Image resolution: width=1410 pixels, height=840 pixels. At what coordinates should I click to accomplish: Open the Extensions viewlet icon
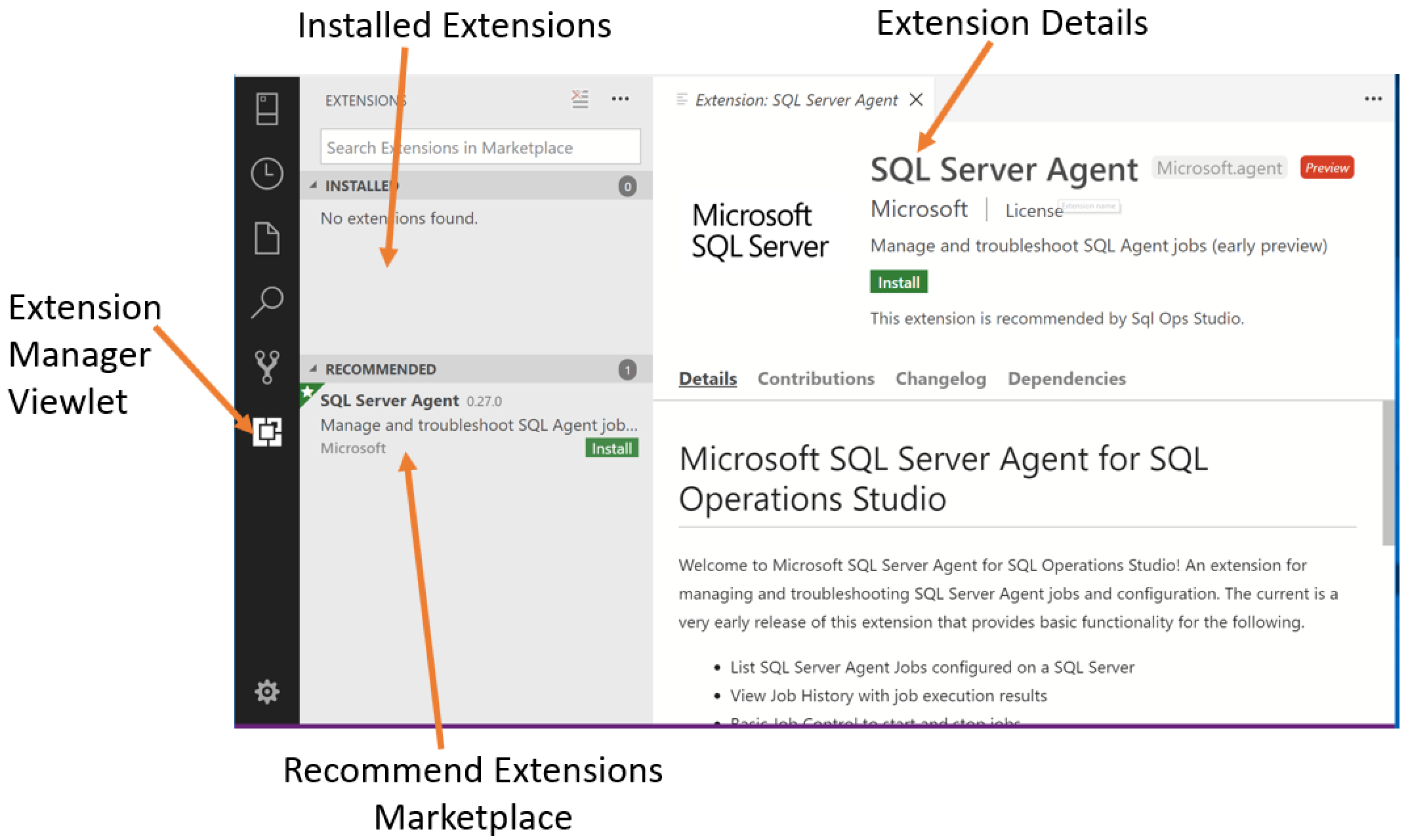tap(267, 431)
